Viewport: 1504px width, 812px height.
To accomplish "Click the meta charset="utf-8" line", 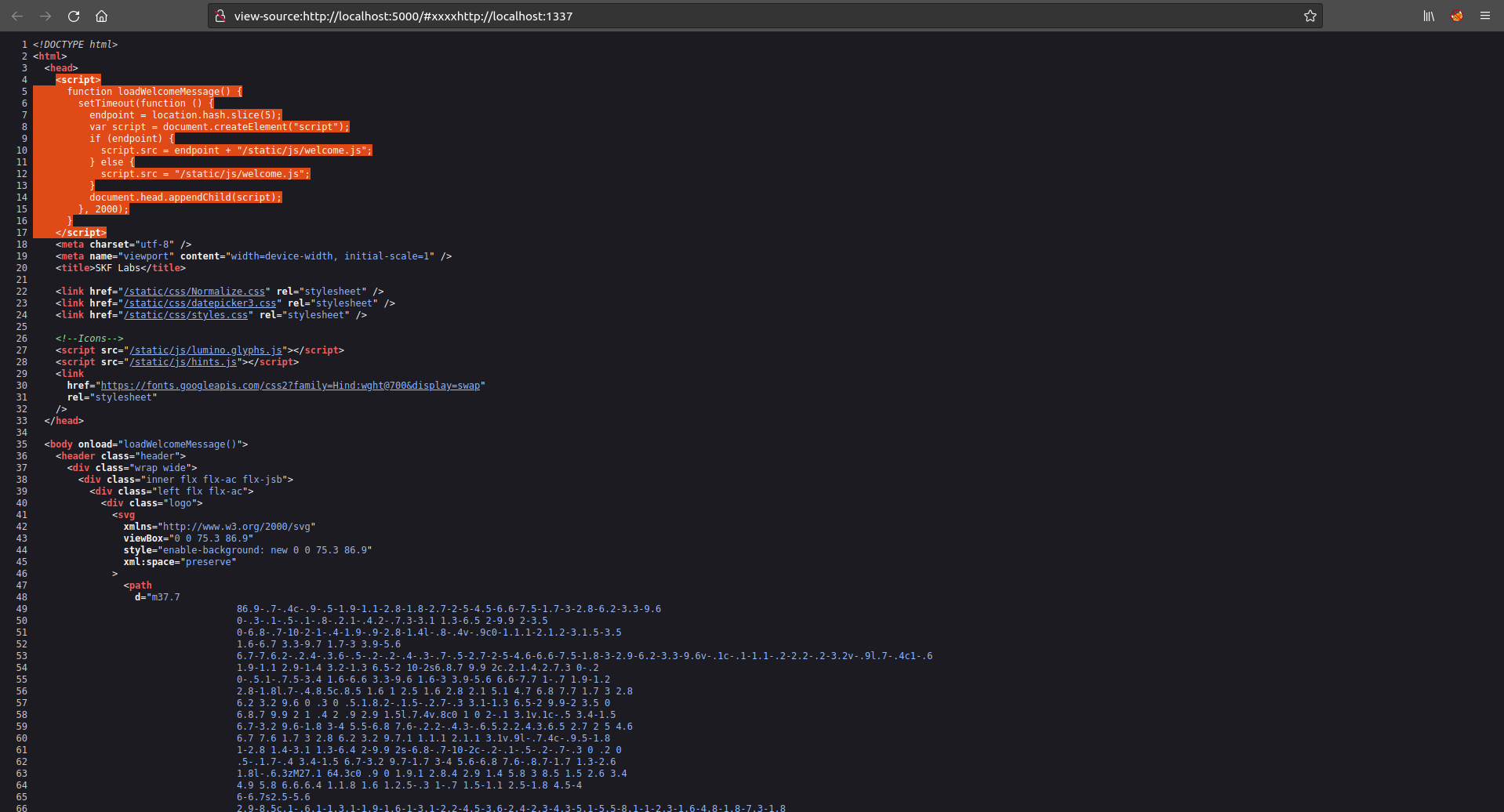I will pos(123,245).
